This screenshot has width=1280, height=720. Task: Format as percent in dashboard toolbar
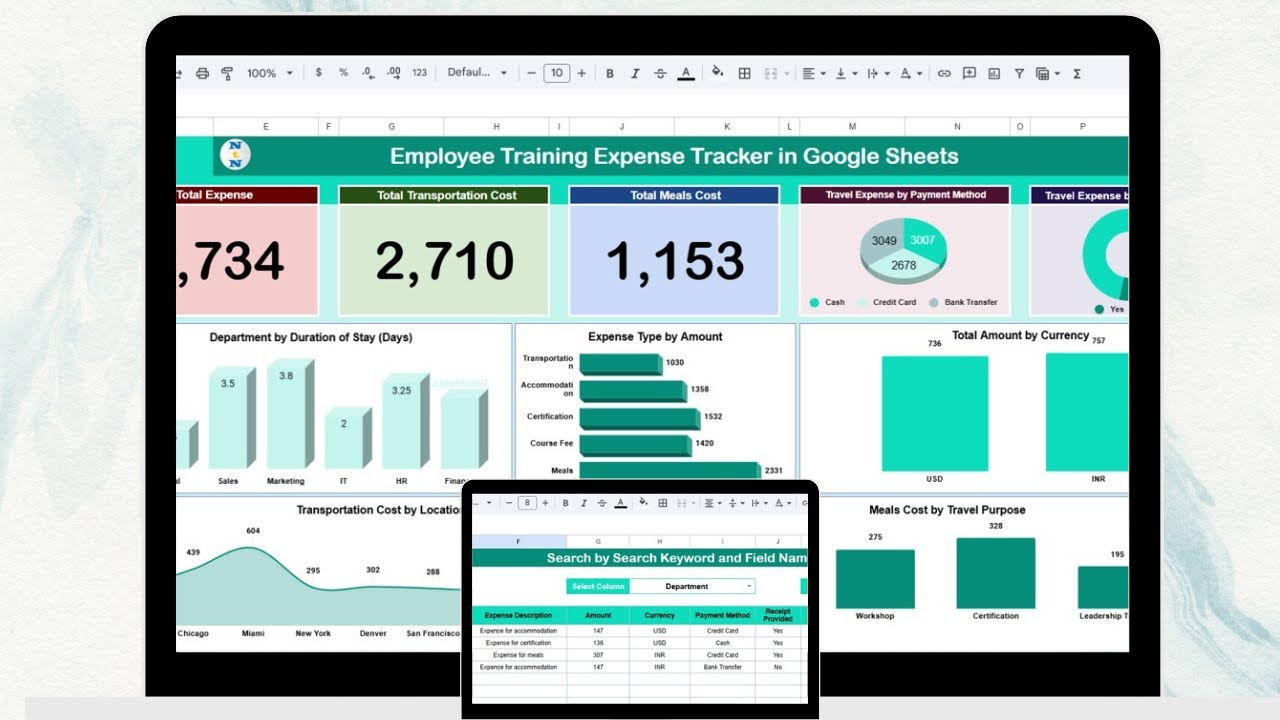click(343, 73)
